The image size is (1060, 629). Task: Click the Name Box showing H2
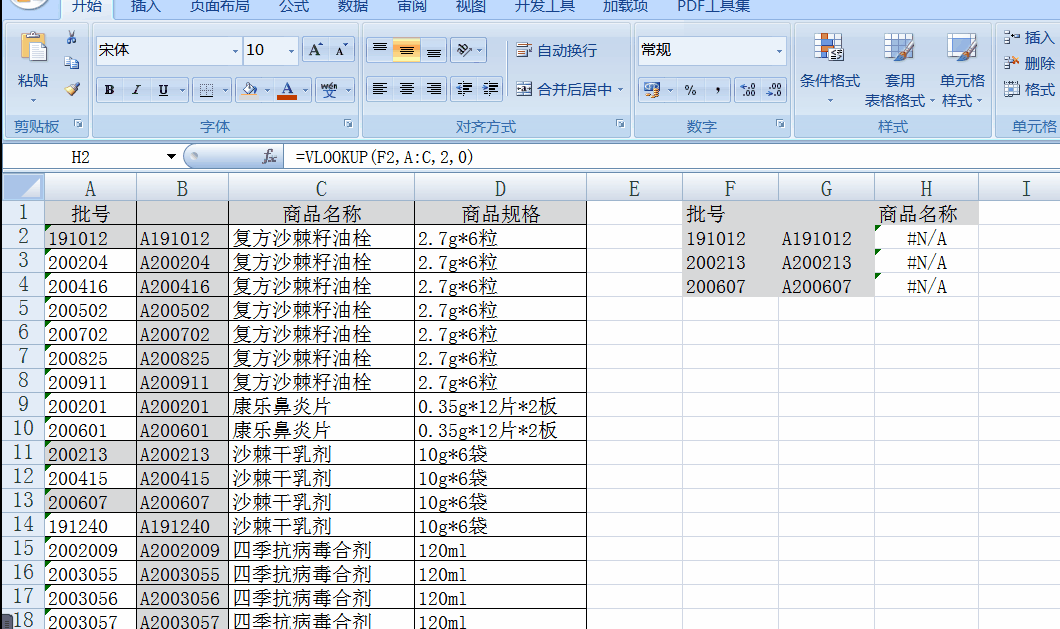click(x=82, y=157)
